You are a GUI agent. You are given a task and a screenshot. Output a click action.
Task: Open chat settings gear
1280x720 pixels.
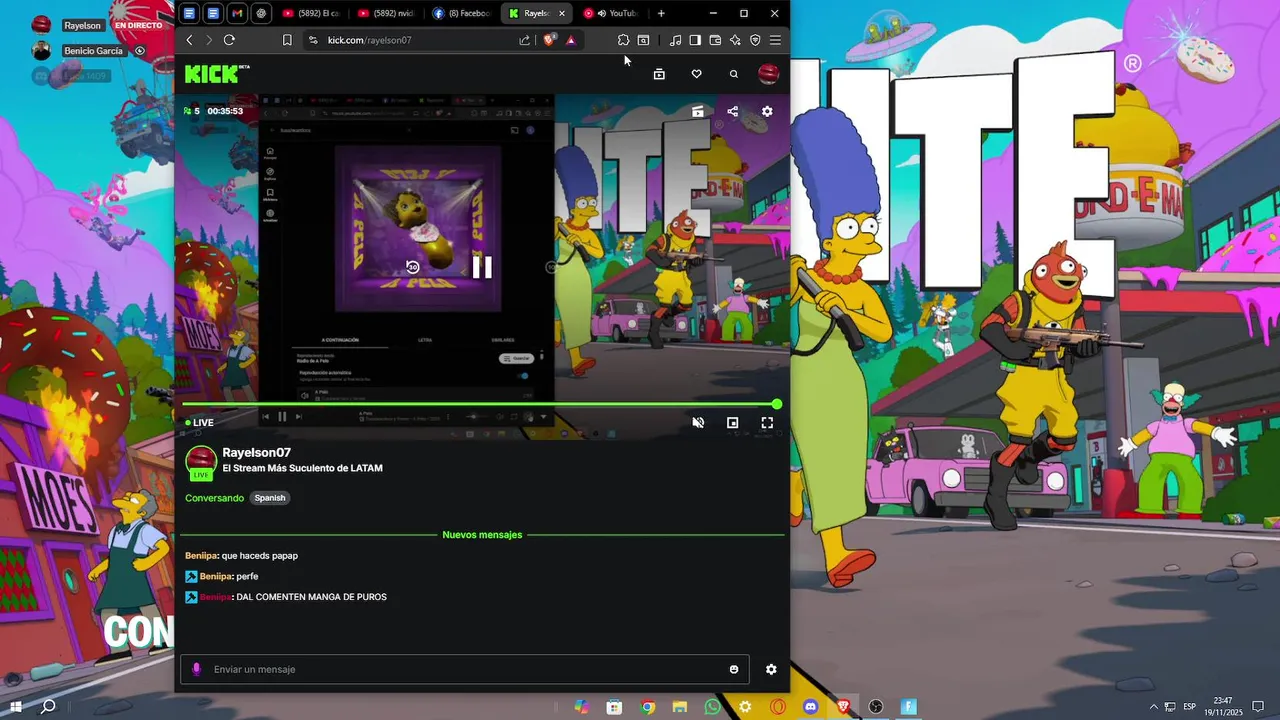(x=771, y=669)
